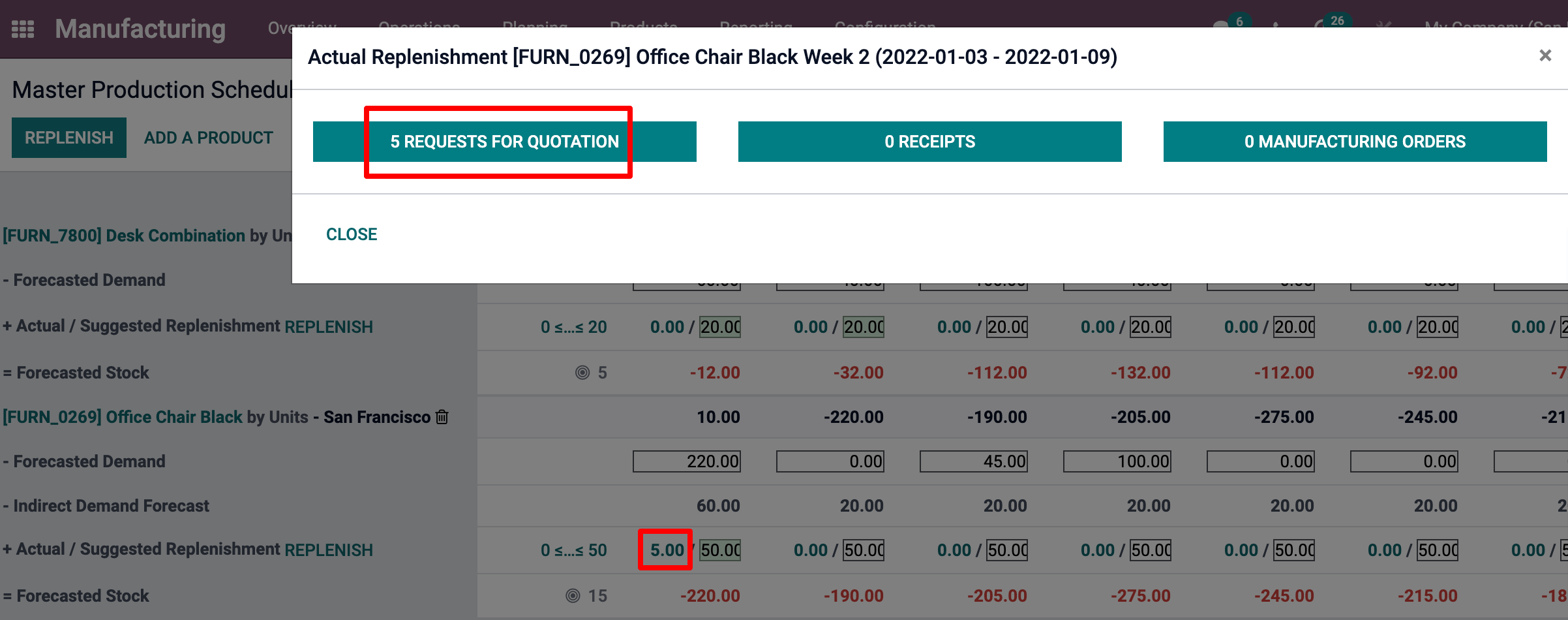Image resolution: width=1568 pixels, height=620 pixels.
Task: Click Replenish link in Office Chair row
Action: (329, 550)
